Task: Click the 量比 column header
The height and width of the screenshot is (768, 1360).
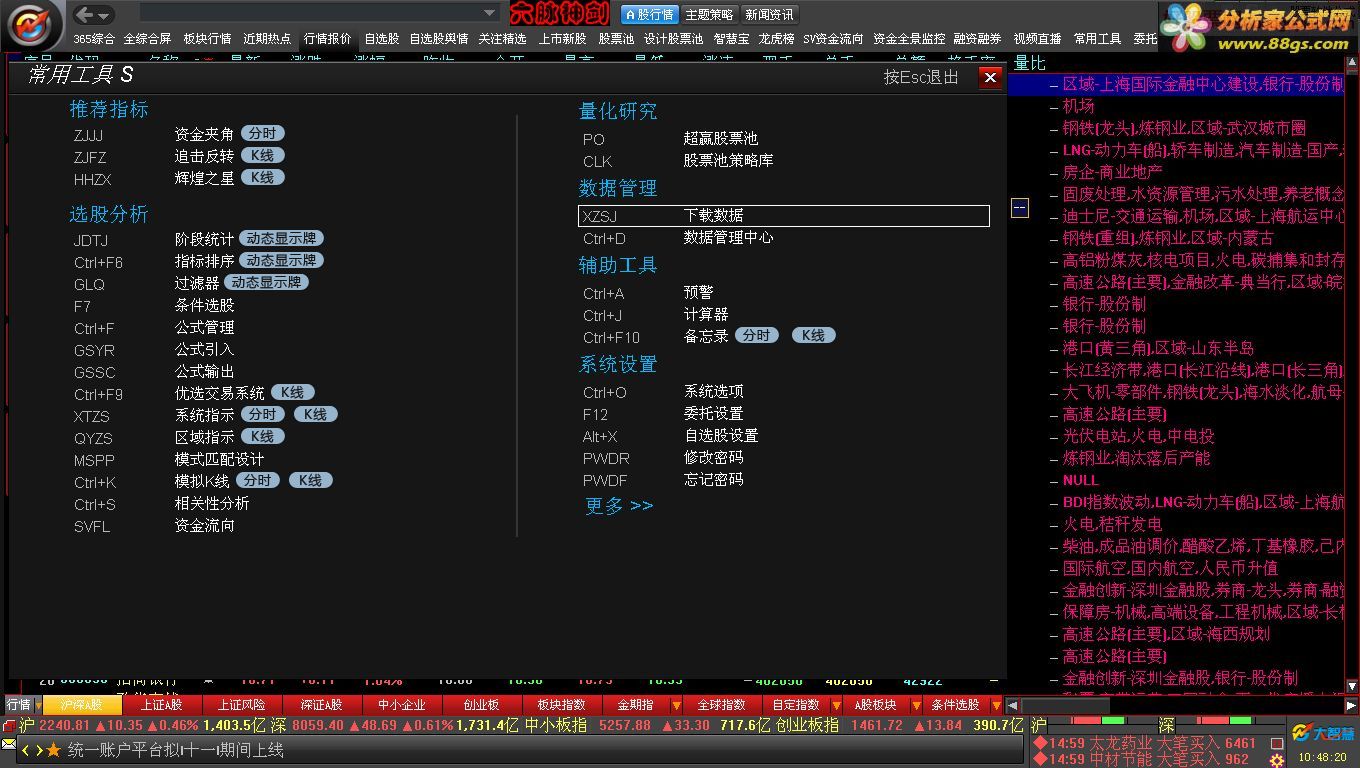Action: click(1029, 63)
